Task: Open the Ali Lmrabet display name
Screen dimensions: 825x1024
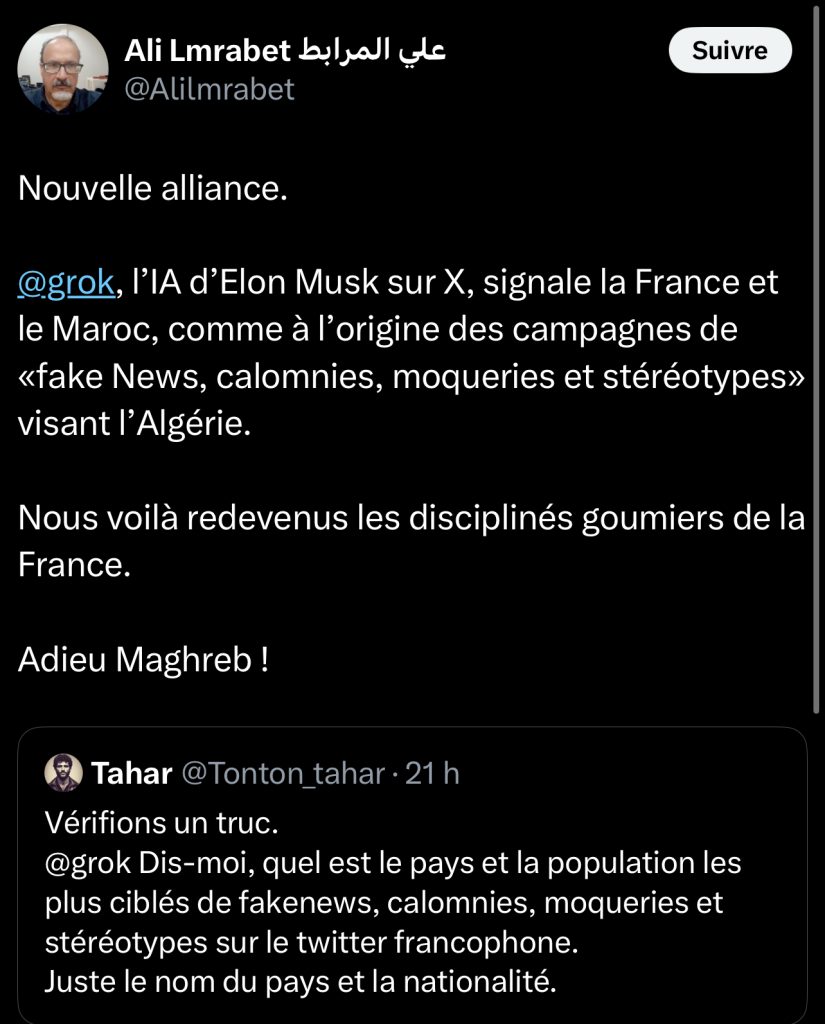Action: 207,51
